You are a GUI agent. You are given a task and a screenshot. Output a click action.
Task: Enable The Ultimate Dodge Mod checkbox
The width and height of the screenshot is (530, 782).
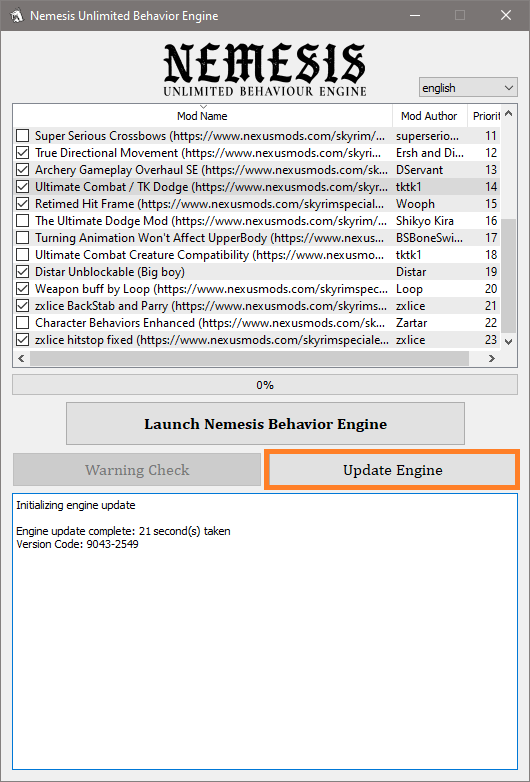point(22,220)
